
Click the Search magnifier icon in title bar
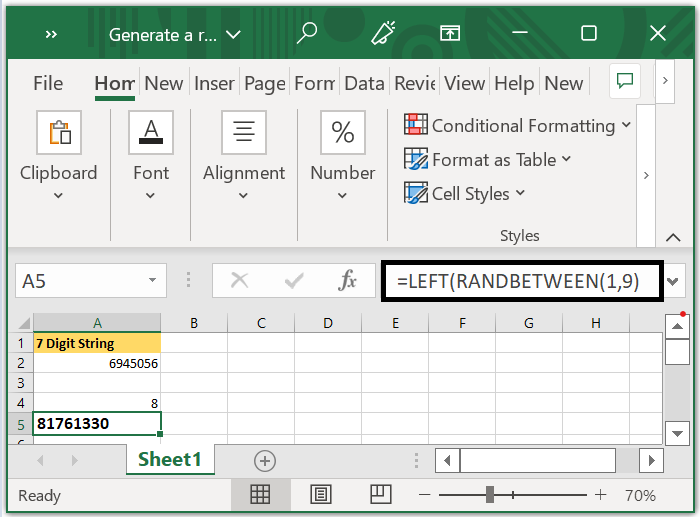(x=307, y=34)
